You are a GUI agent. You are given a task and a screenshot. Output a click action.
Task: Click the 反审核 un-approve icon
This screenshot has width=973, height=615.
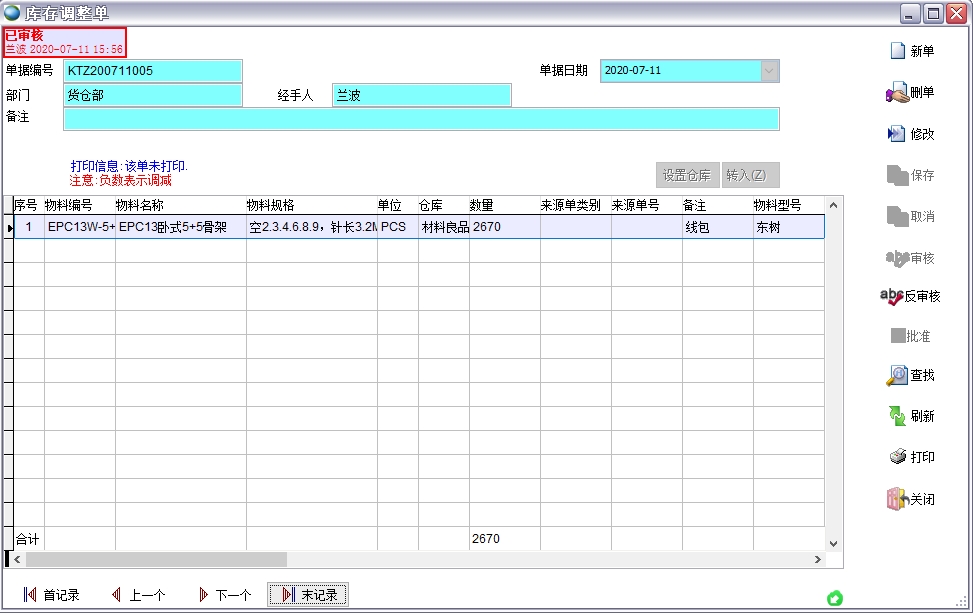[x=892, y=297]
